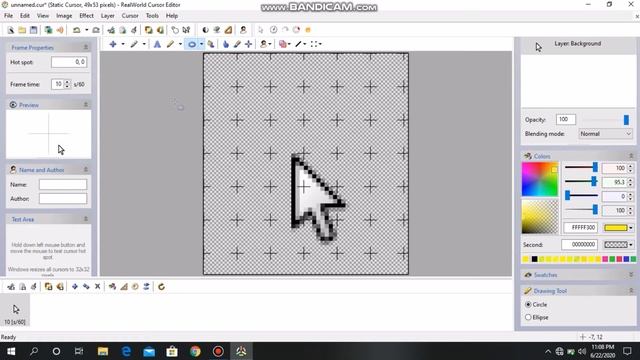Collapse the Name and Author panel
Screen dimensions: 640x360
pos(86,169)
